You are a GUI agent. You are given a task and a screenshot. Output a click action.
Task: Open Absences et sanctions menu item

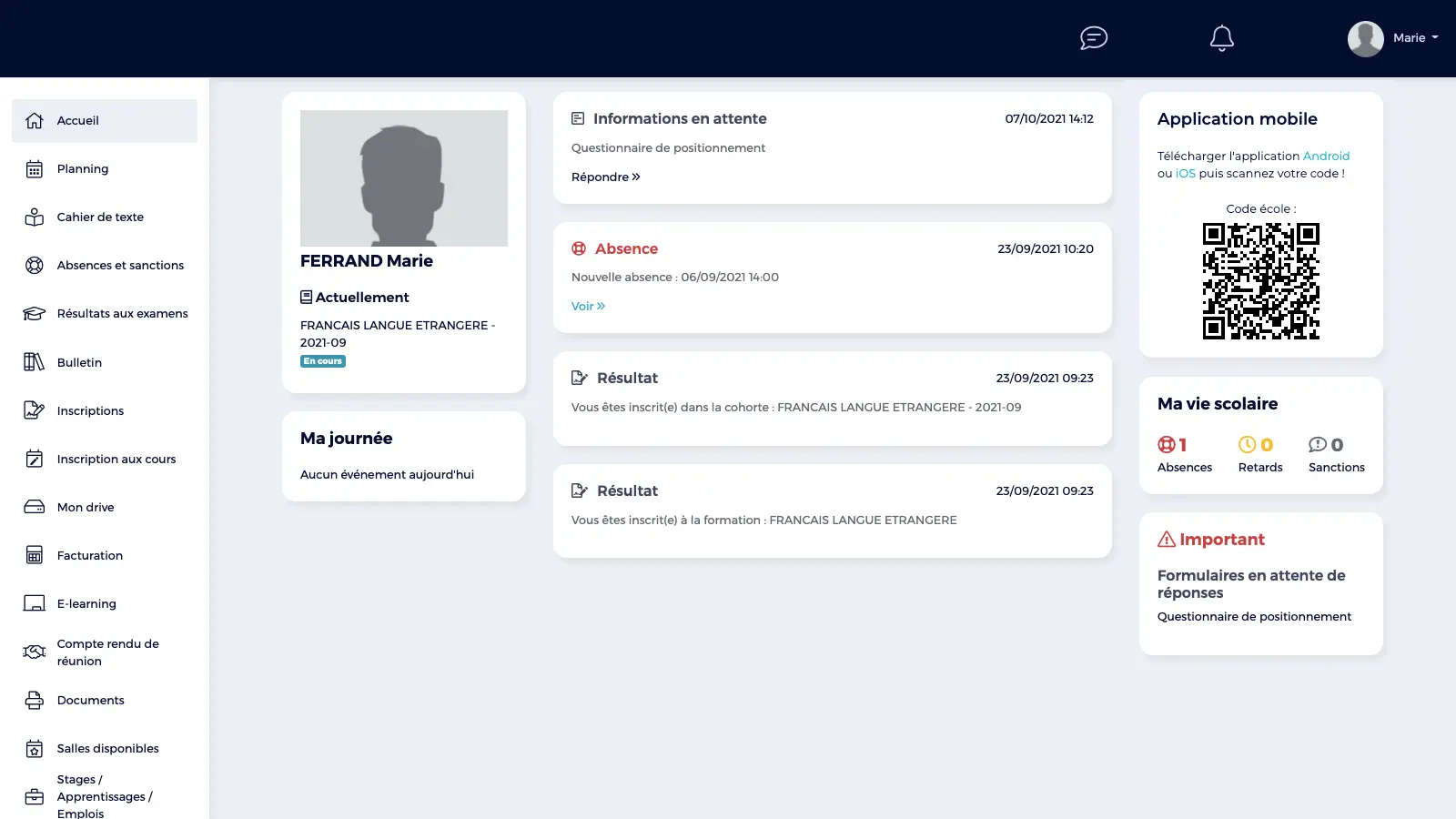120,266
